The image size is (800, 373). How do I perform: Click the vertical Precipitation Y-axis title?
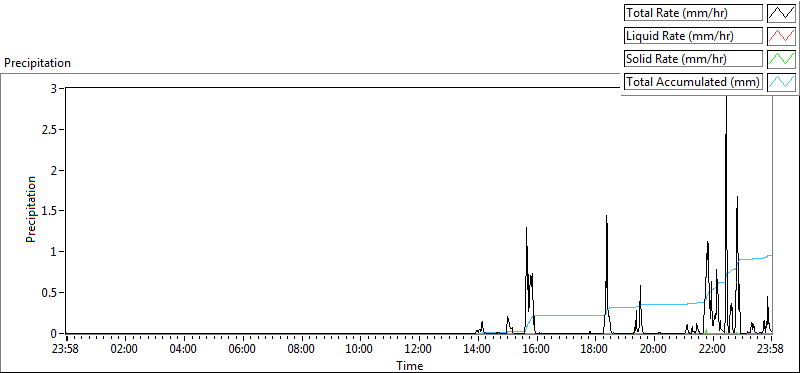pyautogui.click(x=31, y=210)
